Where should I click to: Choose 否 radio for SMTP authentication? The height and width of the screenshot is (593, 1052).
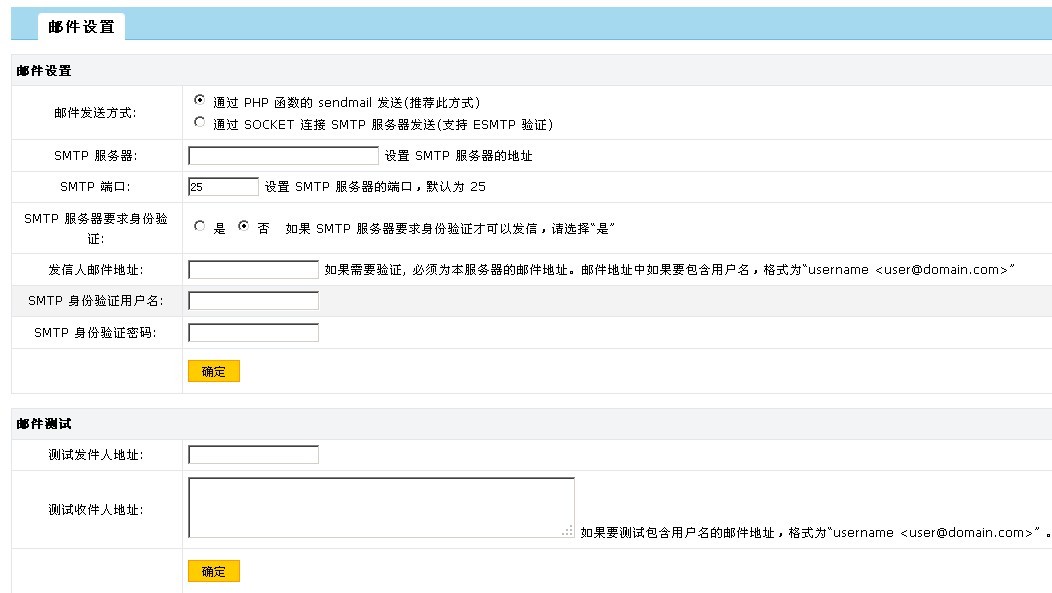coord(243,227)
